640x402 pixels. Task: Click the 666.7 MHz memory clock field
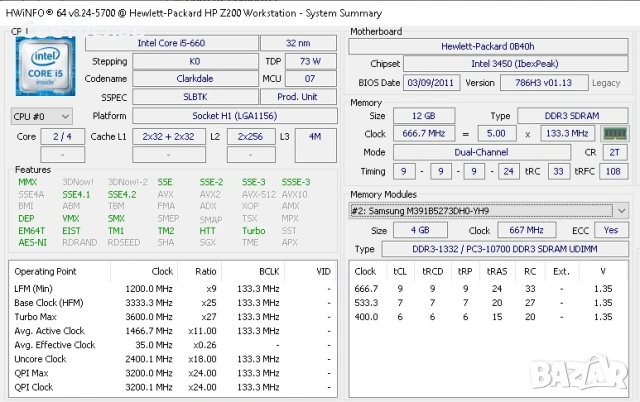[424, 133]
